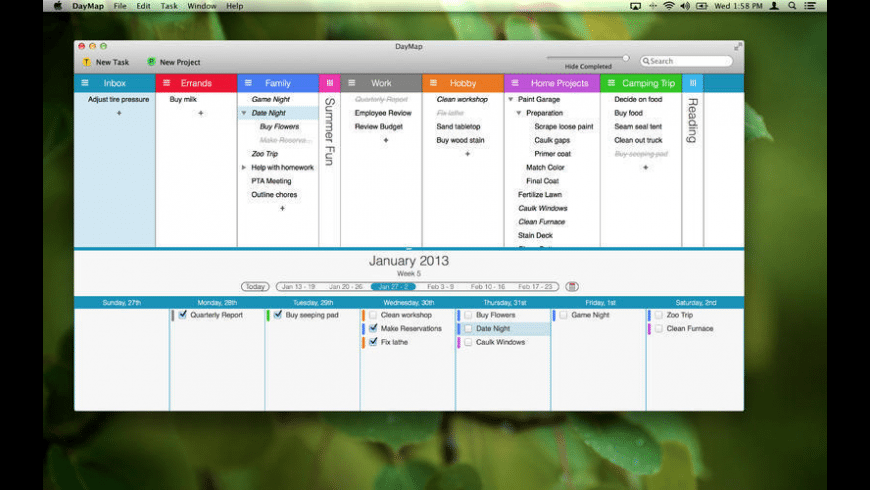Click the Hide Completed slider knob
Image resolution: width=870 pixels, height=490 pixels.
[625, 58]
